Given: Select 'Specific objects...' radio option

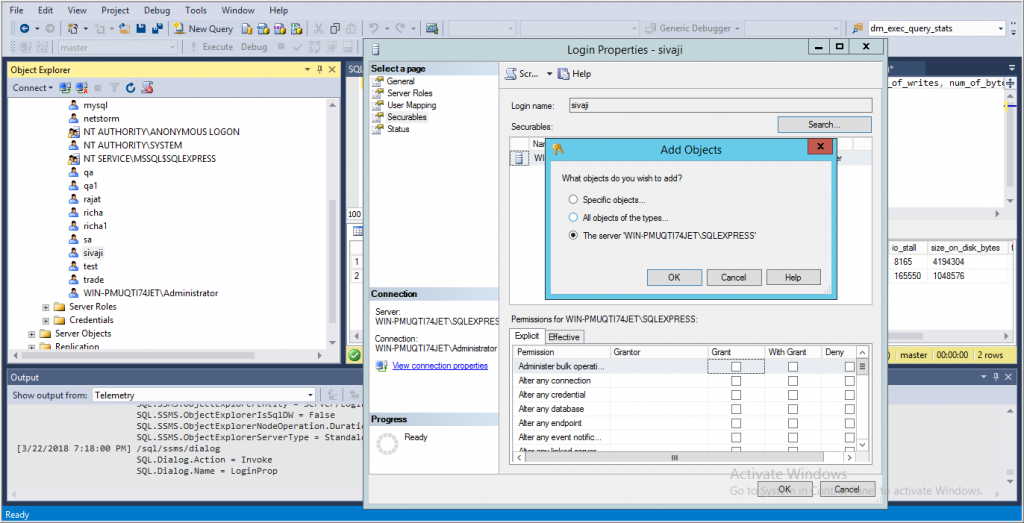Looking at the screenshot, I should tap(573, 200).
